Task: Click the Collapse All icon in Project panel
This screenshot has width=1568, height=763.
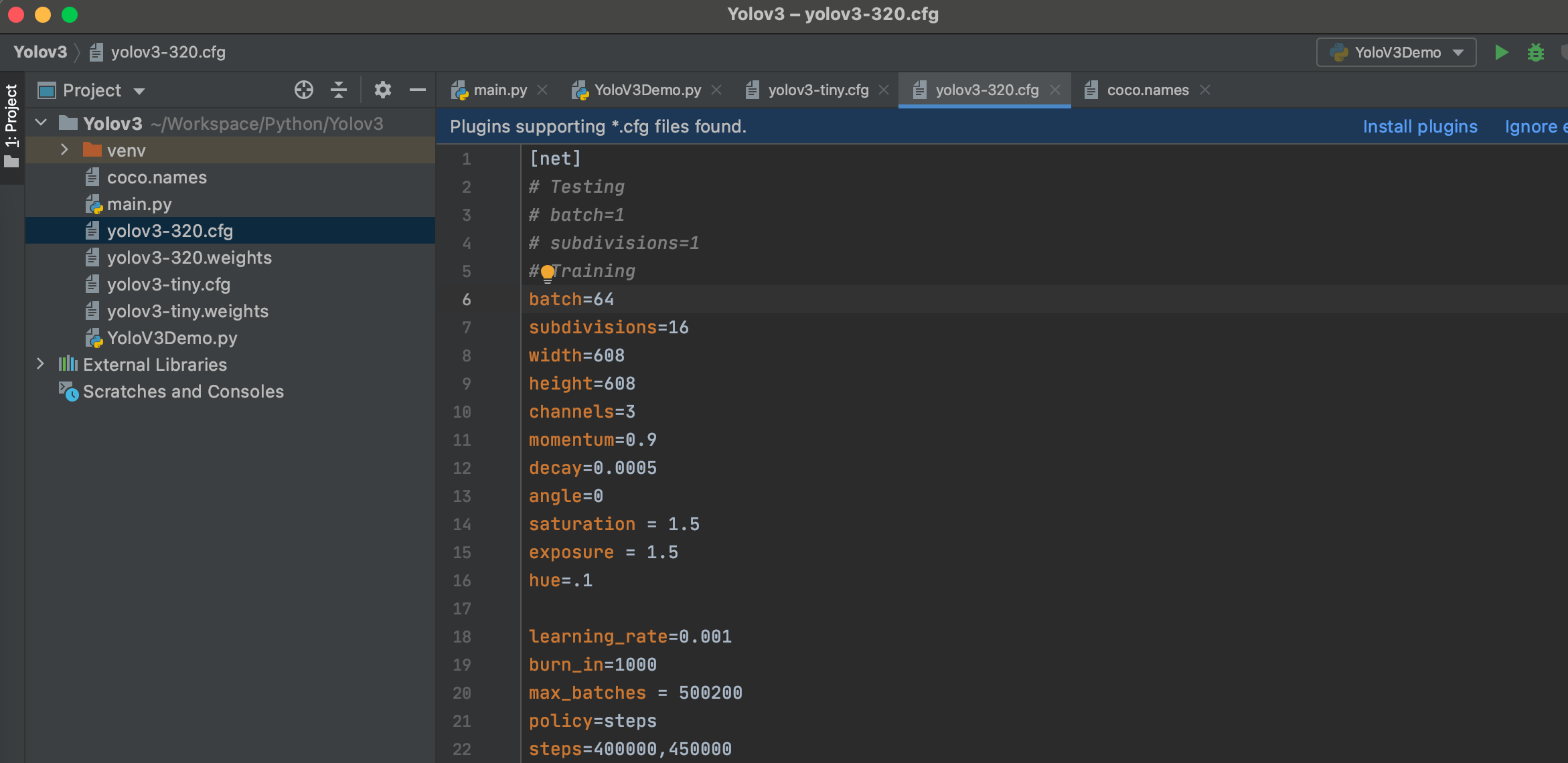Action: (x=339, y=90)
